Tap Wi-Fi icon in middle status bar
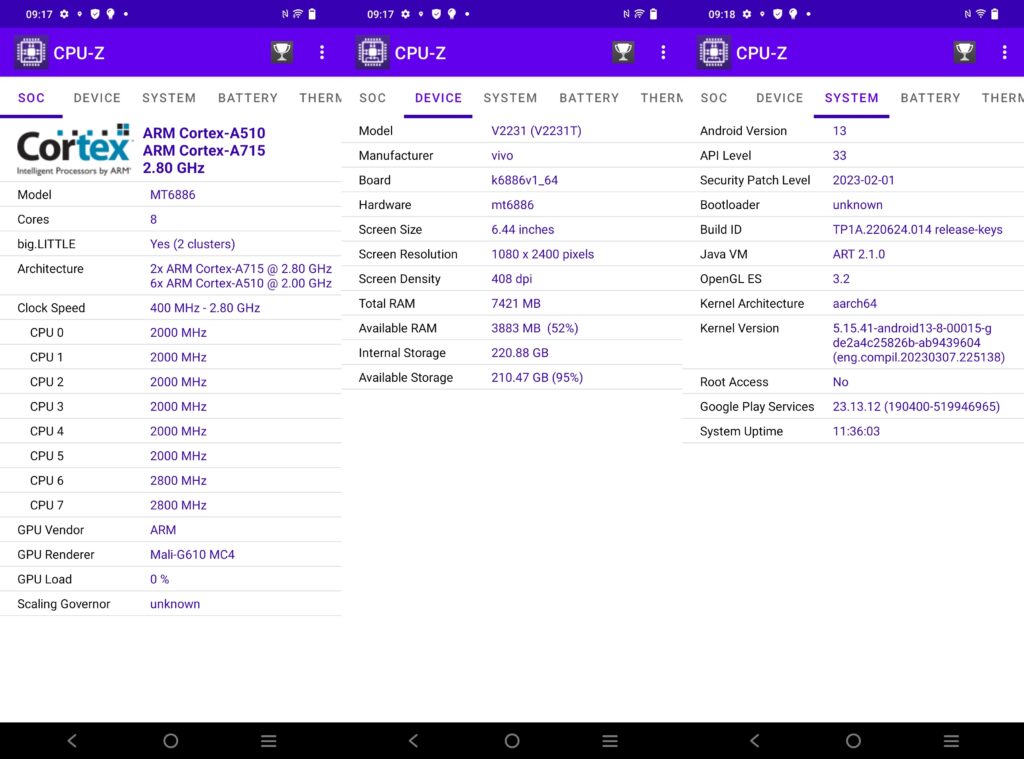Viewport: 1024px width, 759px height. pyautogui.click(x=639, y=14)
